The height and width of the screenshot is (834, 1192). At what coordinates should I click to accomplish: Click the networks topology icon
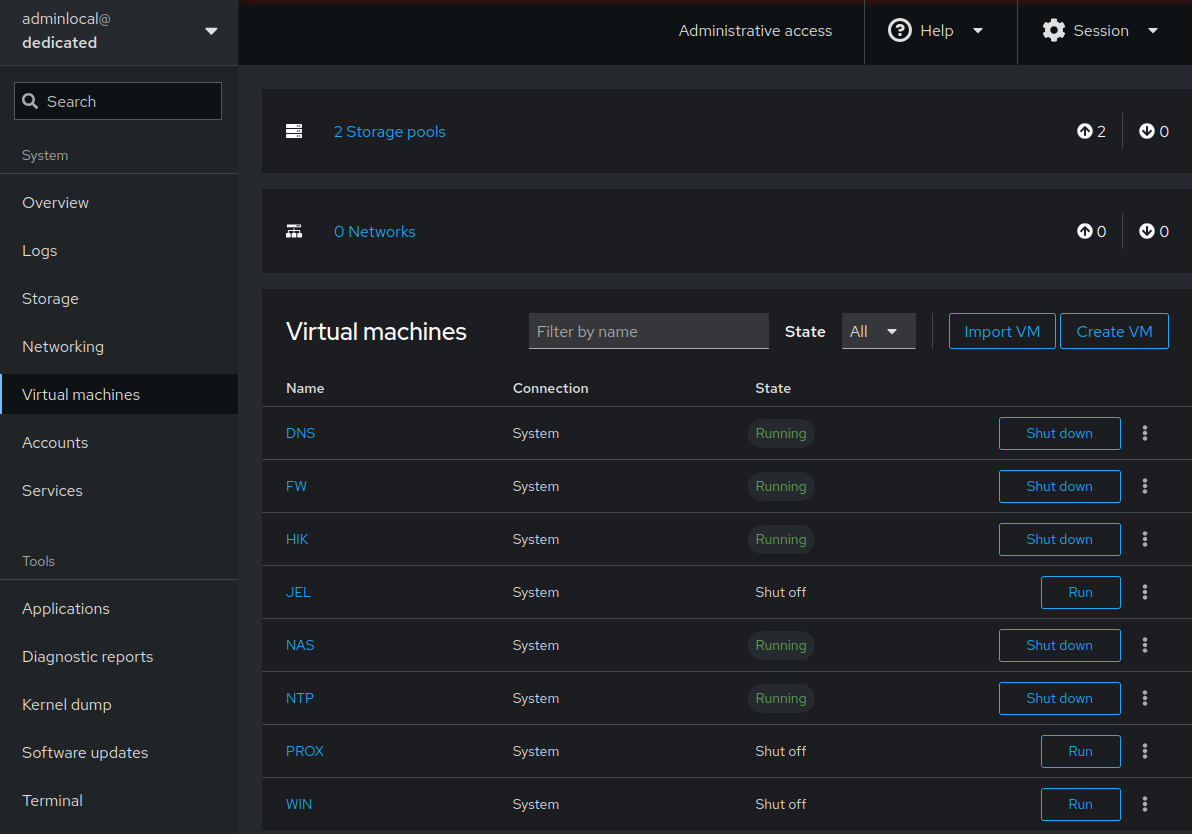pos(294,231)
